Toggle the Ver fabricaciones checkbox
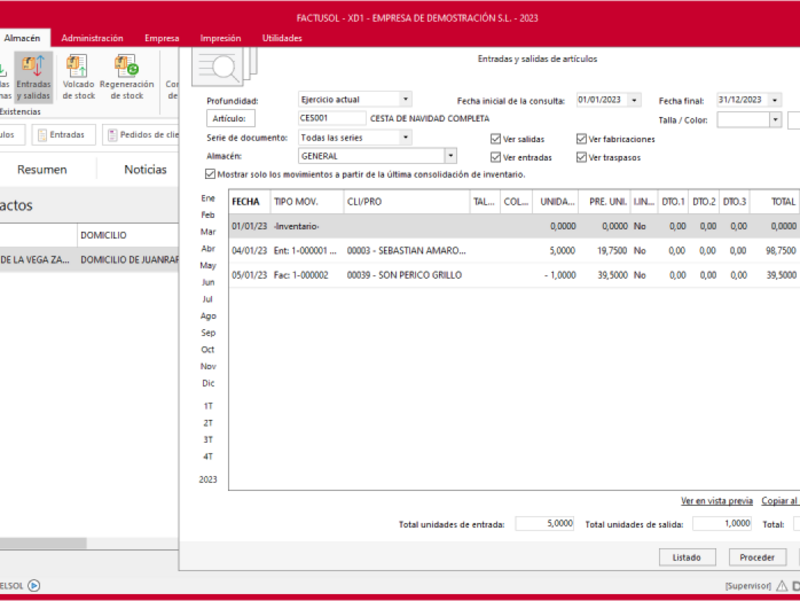 tap(582, 139)
